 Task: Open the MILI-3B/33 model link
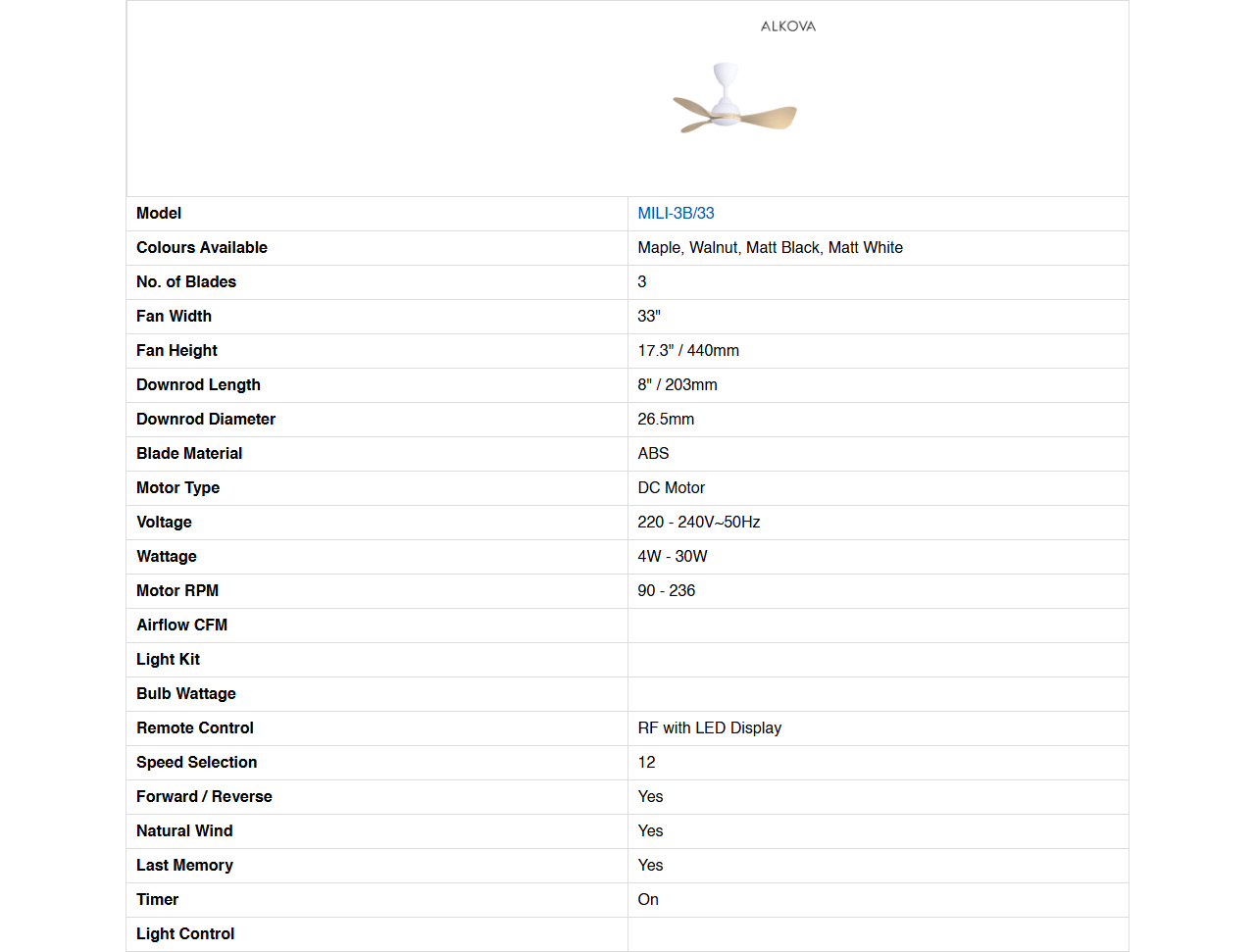[x=676, y=214]
